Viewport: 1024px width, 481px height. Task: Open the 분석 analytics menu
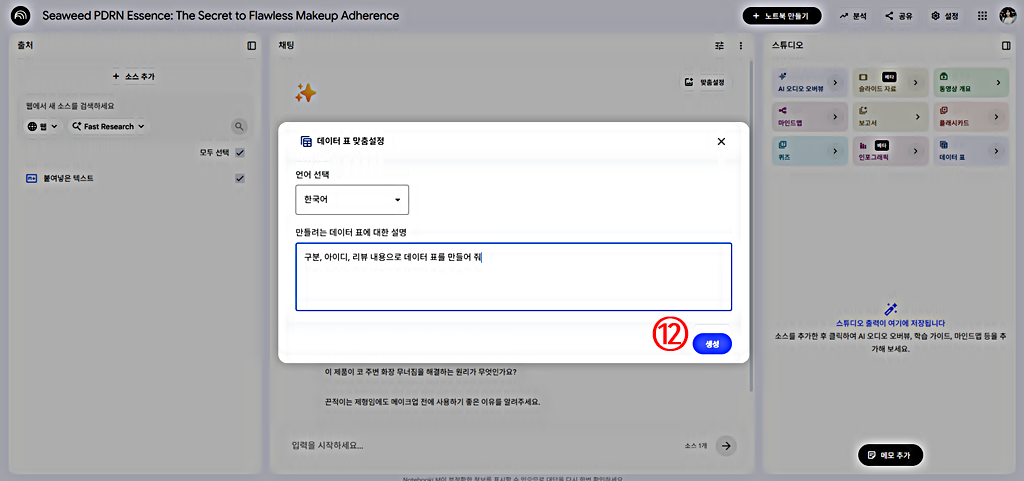click(x=853, y=16)
